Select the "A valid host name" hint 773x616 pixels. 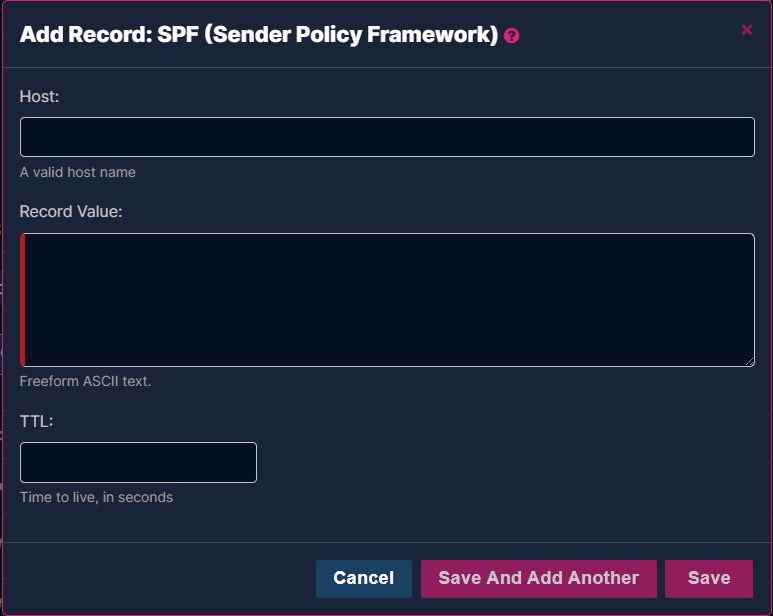77,172
